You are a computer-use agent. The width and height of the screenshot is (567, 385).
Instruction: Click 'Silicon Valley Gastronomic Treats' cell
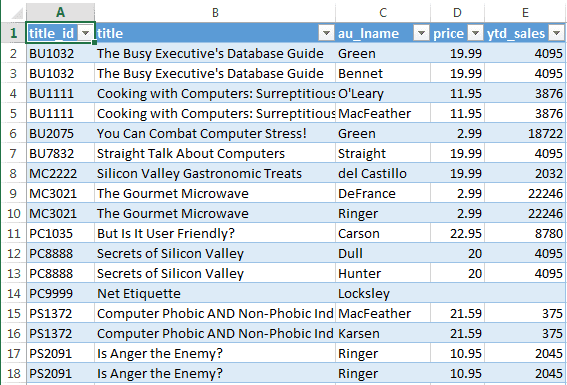tap(215, 174)
